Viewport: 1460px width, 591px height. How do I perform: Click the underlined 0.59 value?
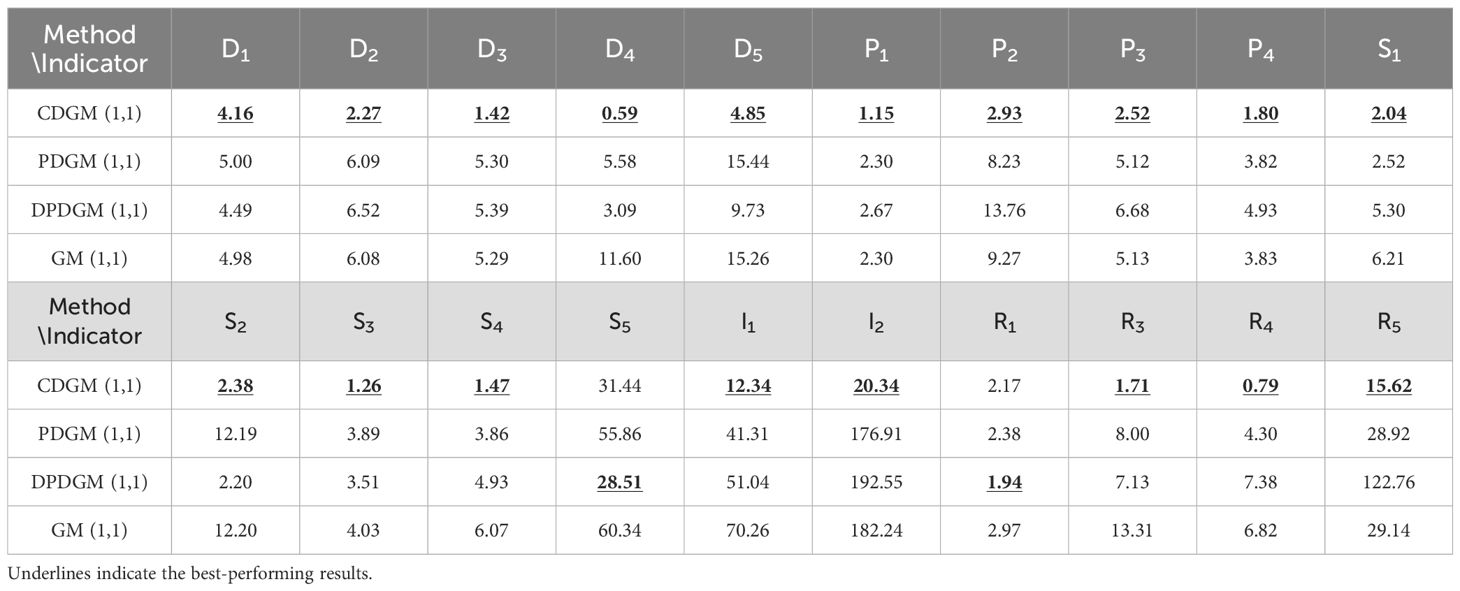click(x=619, y=114)
